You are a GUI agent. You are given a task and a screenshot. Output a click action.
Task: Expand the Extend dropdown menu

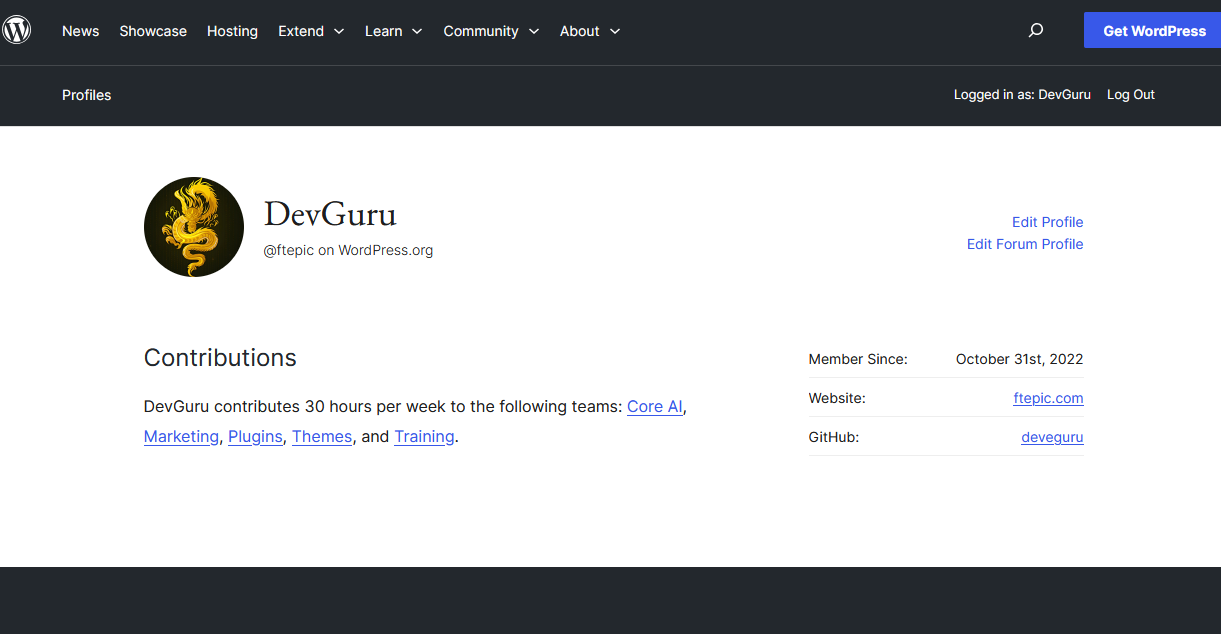[311, 31]
